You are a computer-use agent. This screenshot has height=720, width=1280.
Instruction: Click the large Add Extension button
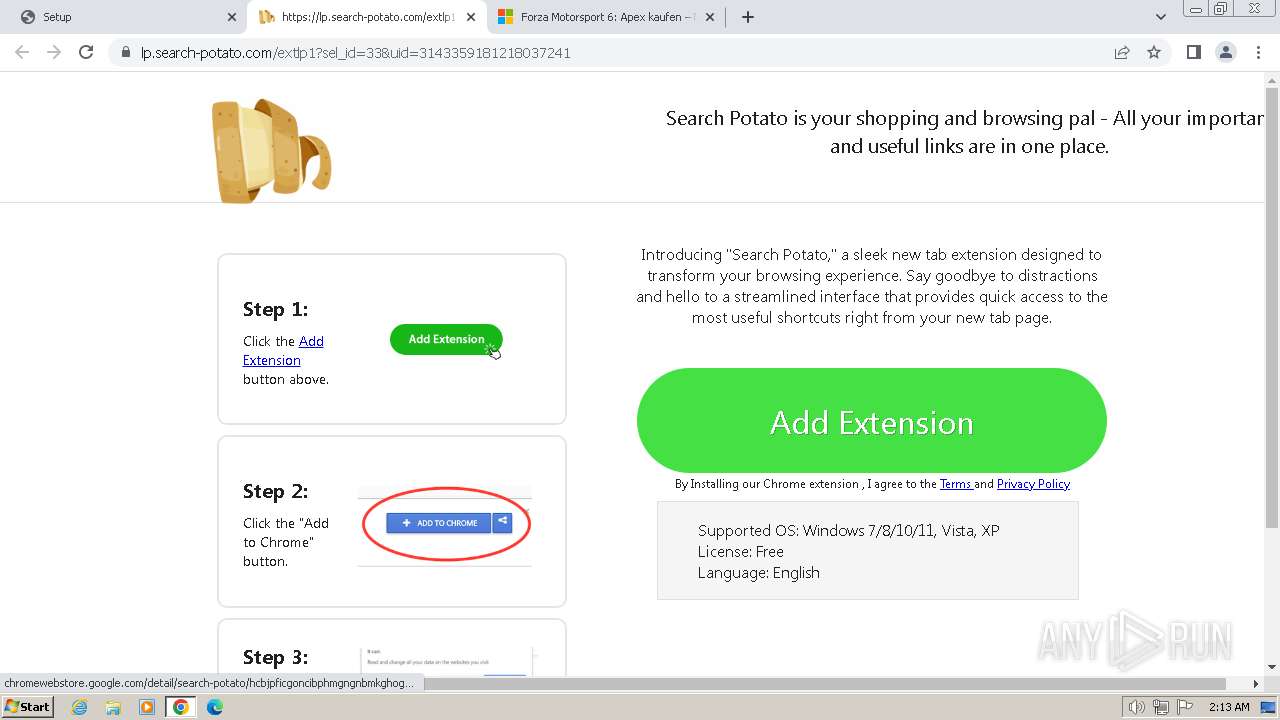871,421
